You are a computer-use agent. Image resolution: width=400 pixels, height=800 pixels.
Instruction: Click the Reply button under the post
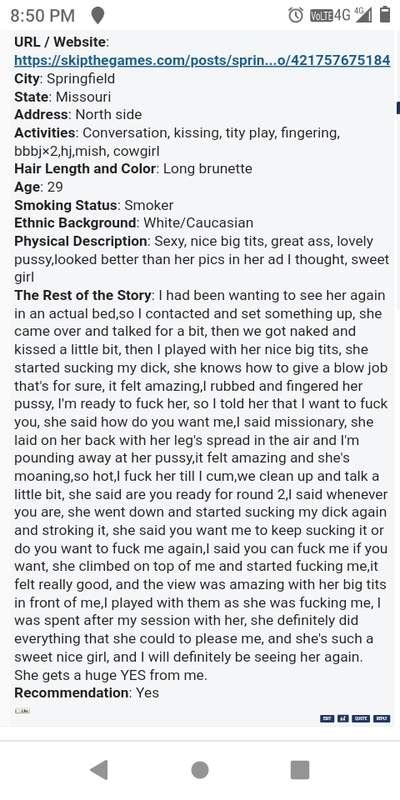click(382, 718)
